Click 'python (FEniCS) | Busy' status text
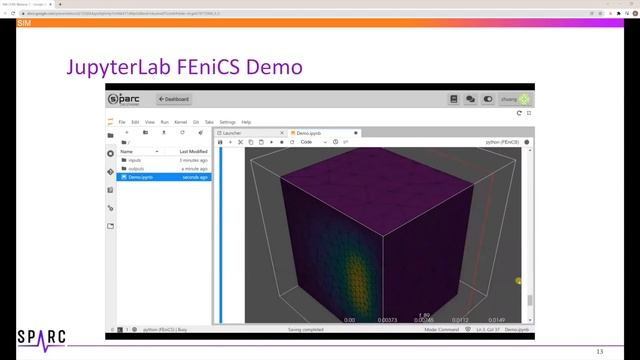This screenshot has height=360, width=640. coord(165,329)
